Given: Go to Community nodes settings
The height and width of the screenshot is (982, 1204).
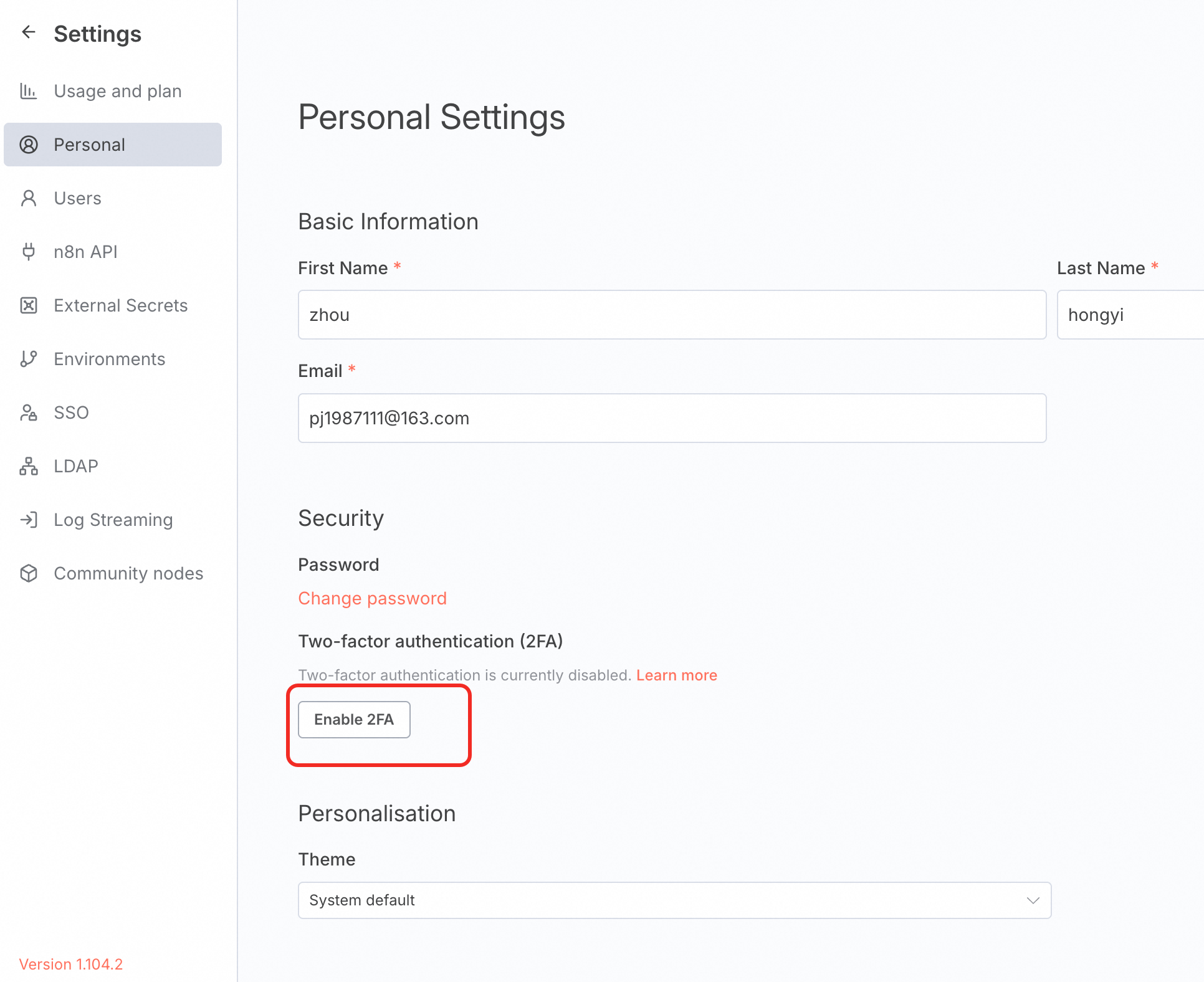Looking at the screenshot, I should click(128, 573).
